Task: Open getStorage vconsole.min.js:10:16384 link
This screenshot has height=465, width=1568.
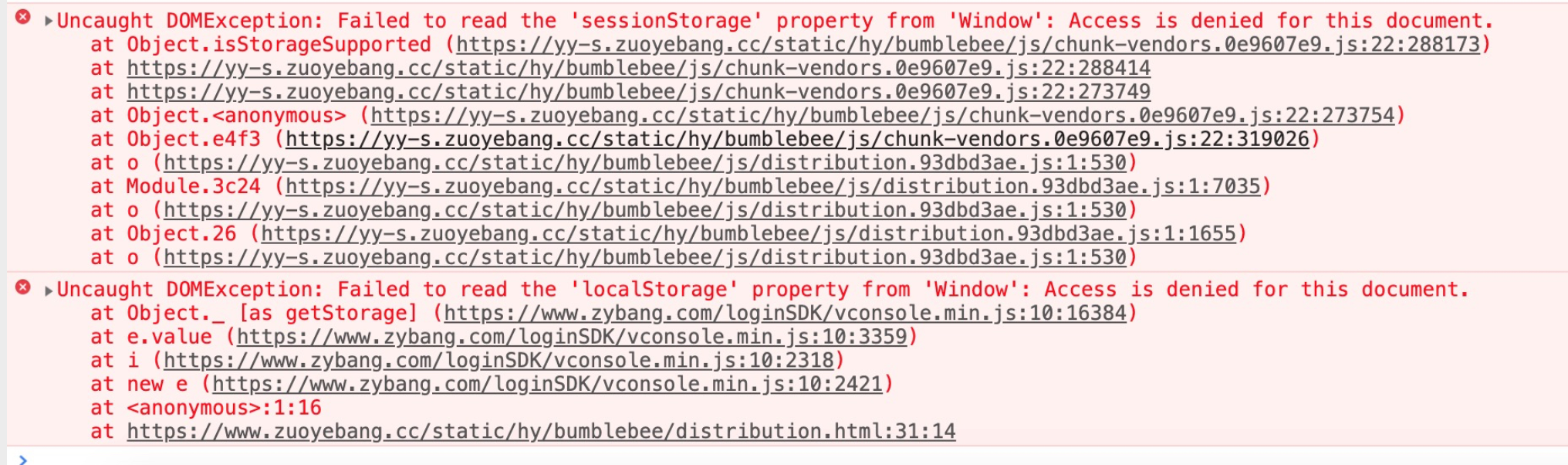Action: pyautogui.click(x=786, y=314)
